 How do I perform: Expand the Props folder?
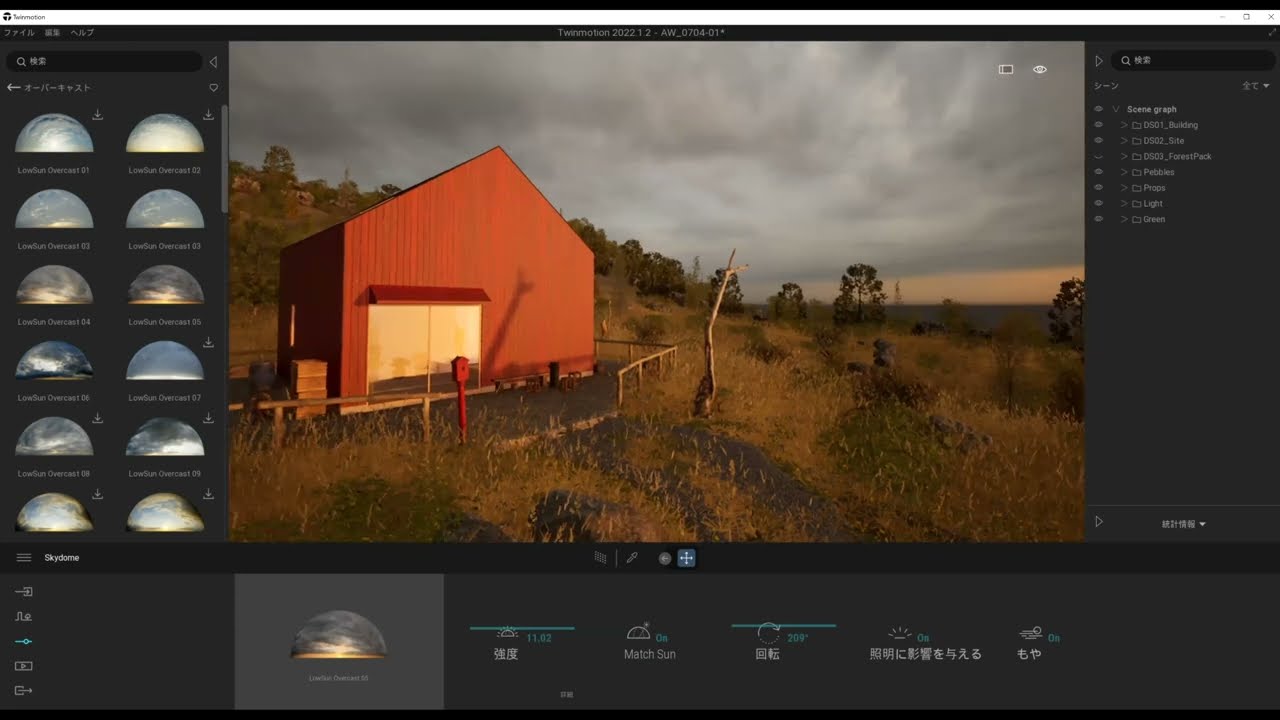[1124, 188]
